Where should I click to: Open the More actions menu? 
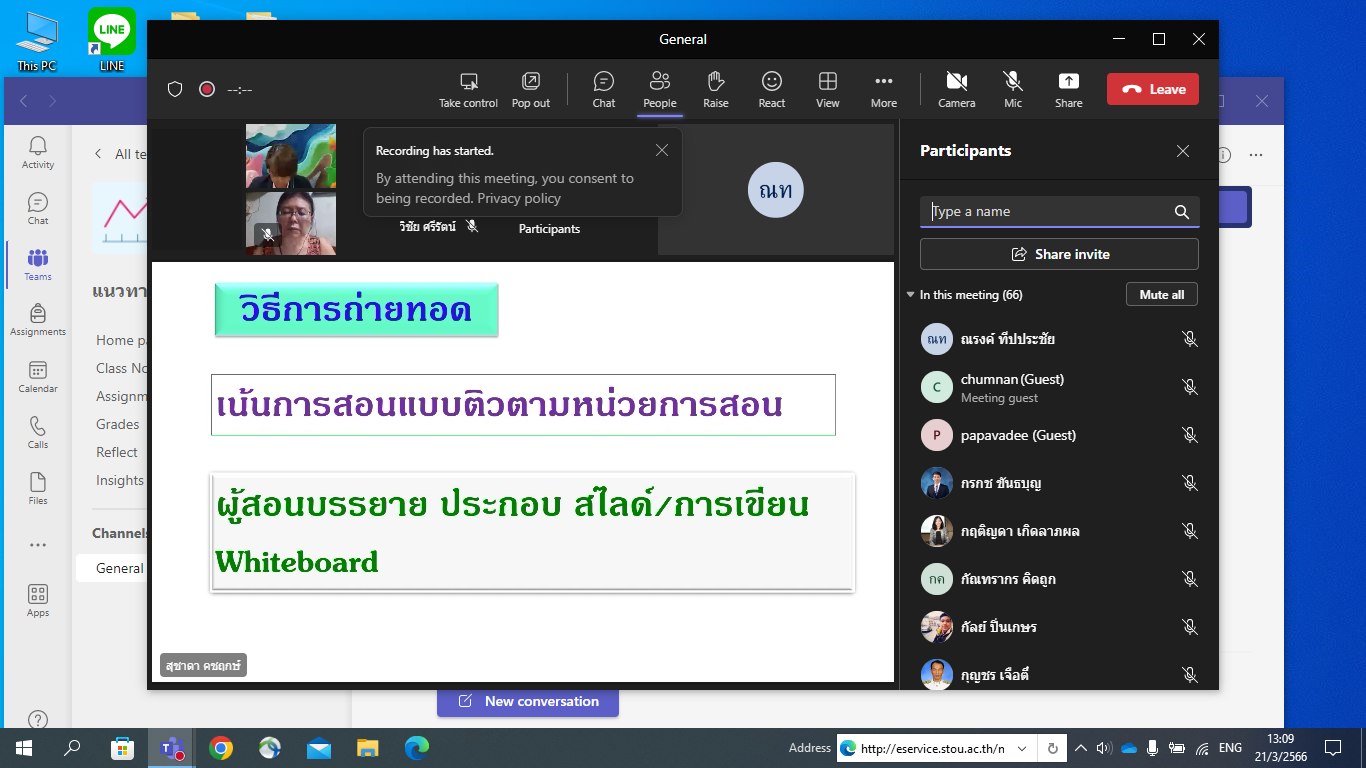click(x=884, y=89)
